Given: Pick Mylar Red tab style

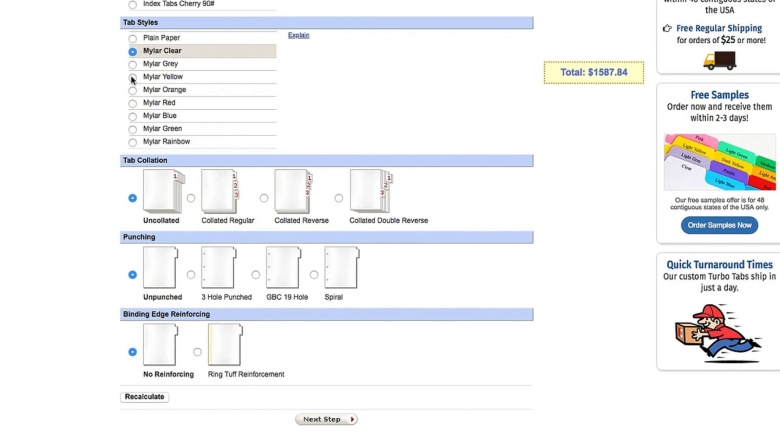Looking at the screenshot, I should click(x=132, y=103).
